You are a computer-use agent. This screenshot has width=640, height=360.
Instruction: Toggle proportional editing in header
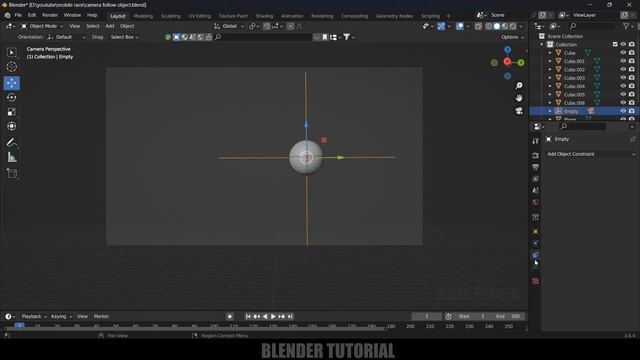290,26
